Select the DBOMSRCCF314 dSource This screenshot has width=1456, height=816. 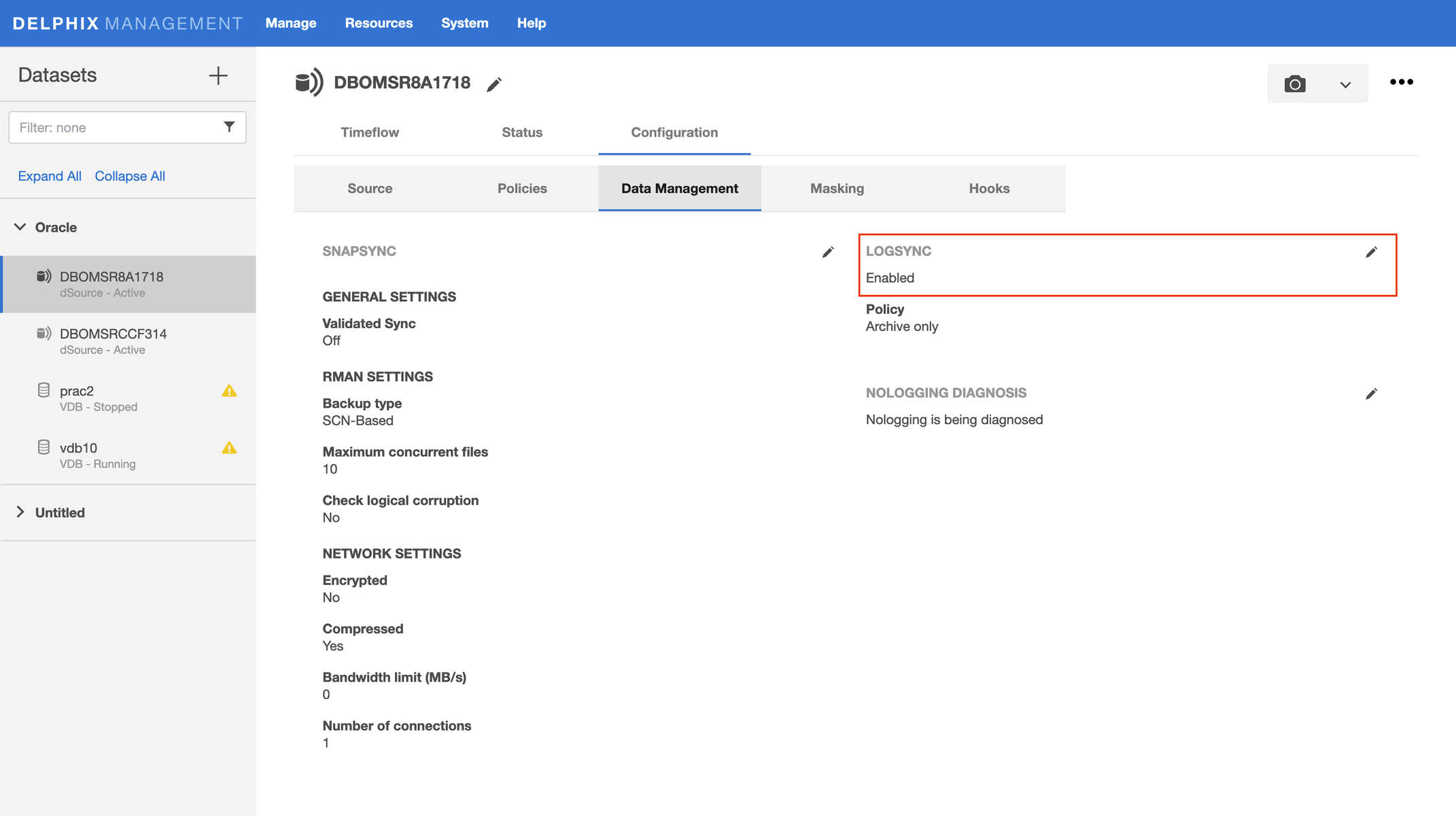pyautogui.click(x=113, y=341)
